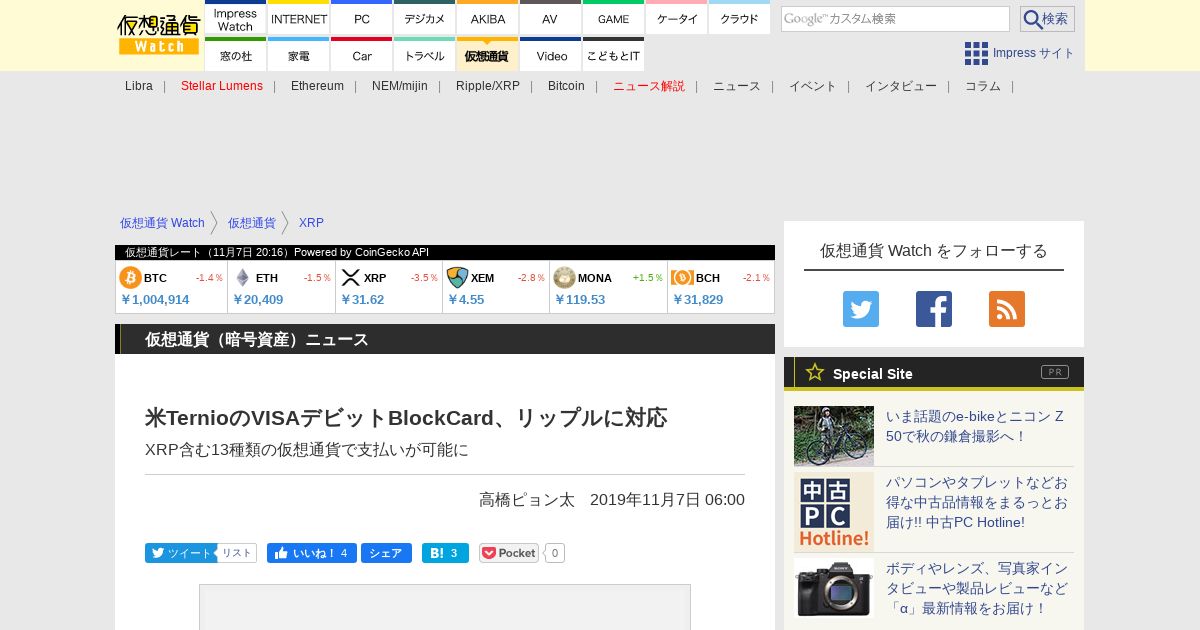
Task: Open the 中古PC Hotline! article link
Action: (x=977, y=502)
